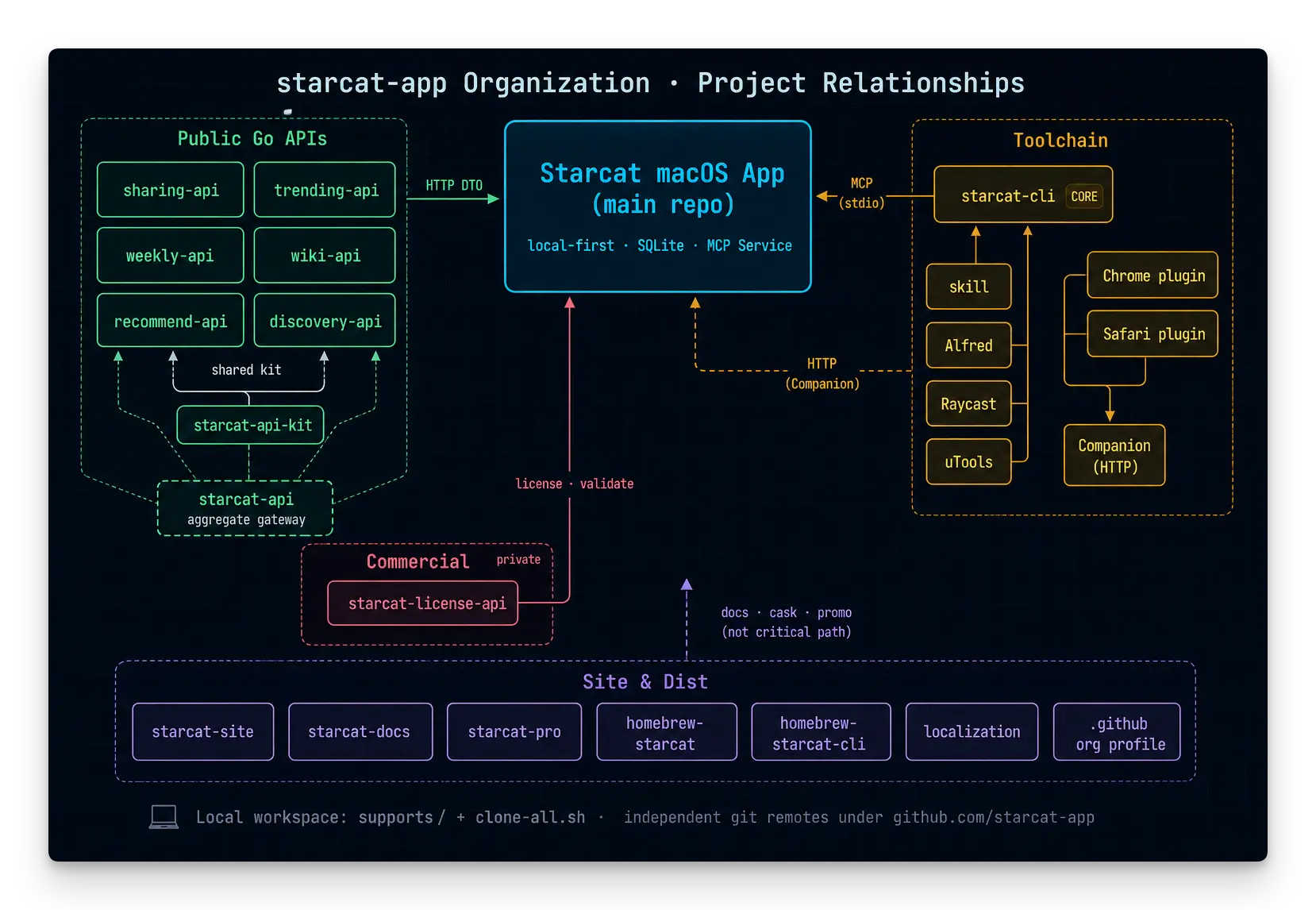Click the uTools box
1316x910 pixels.
click(x=968, y=461)
